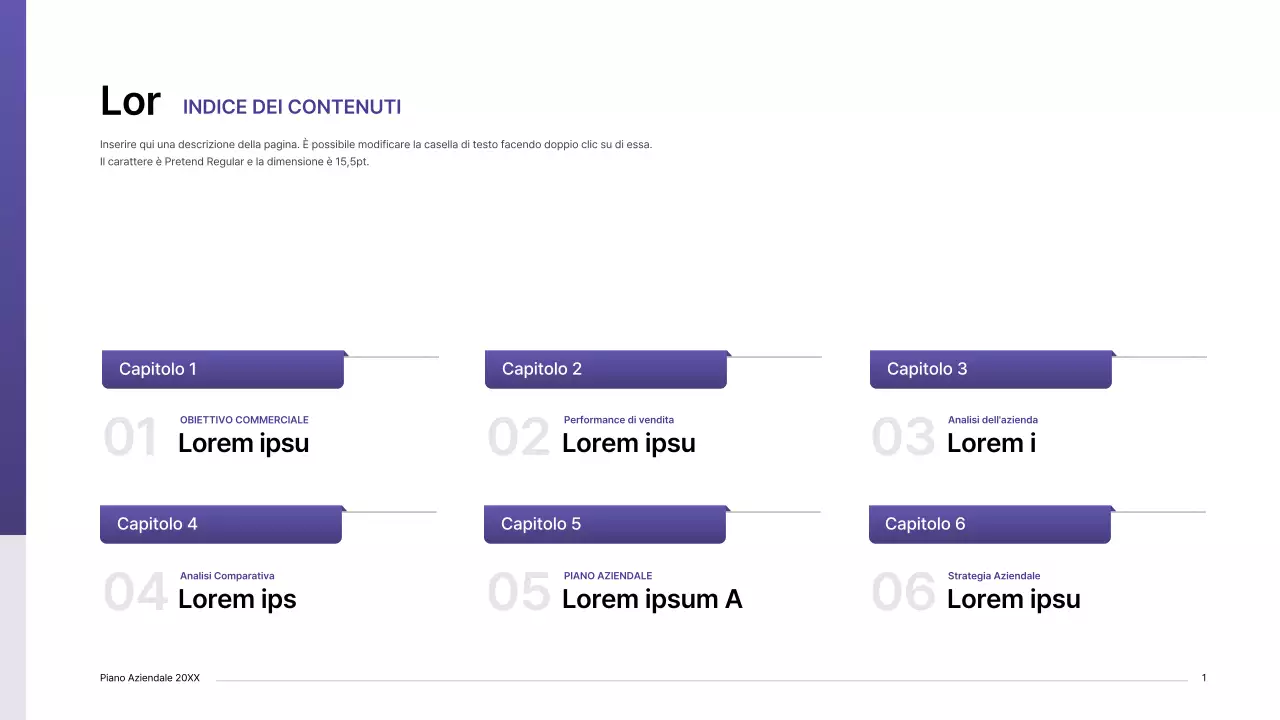This screenshot has width=1280, height=720.
Task: Select the Strategia Aziendale subtitle
Action: click(x=994, y=576)
